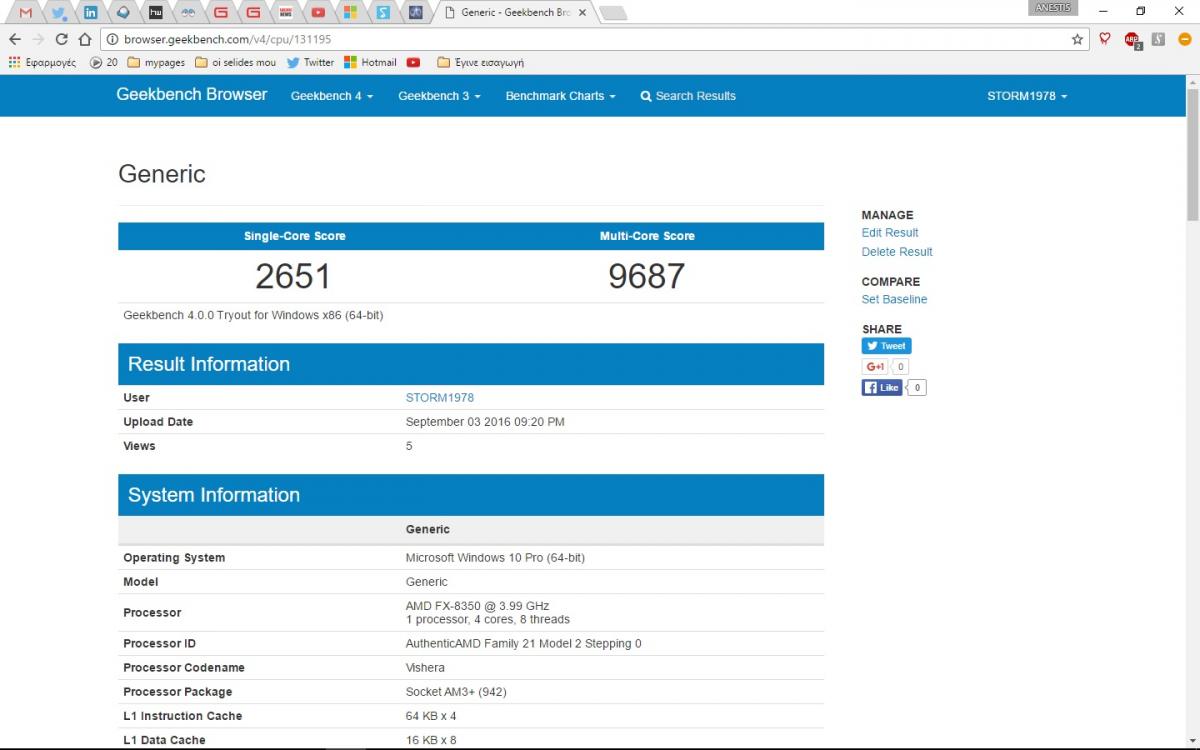Switch to the LinkedIn browser tab

[91, 13]
